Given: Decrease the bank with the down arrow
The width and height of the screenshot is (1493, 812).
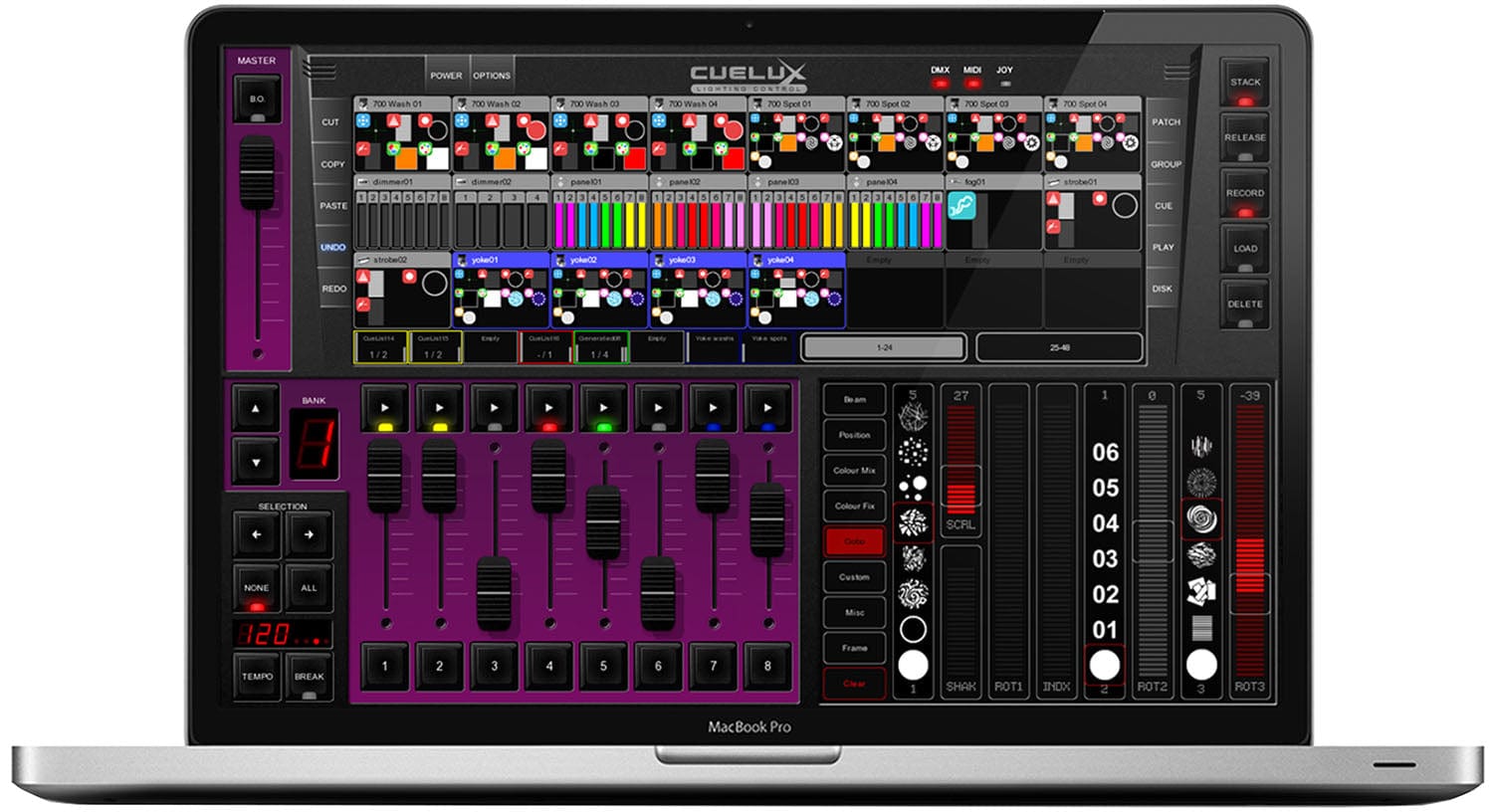Looking at the screenshot, I should pos(256,462).
